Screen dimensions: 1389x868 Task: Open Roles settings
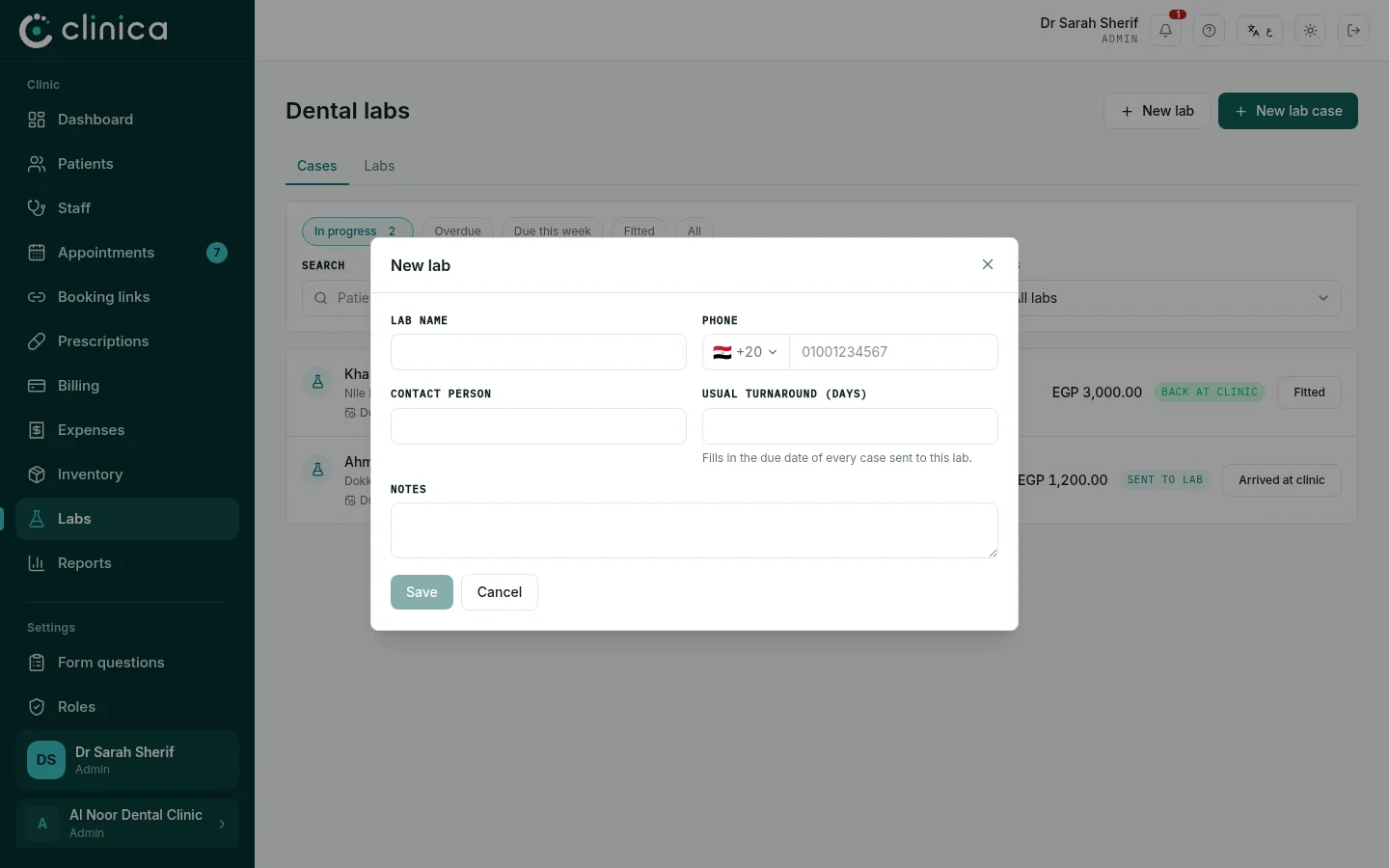point(127,707)
